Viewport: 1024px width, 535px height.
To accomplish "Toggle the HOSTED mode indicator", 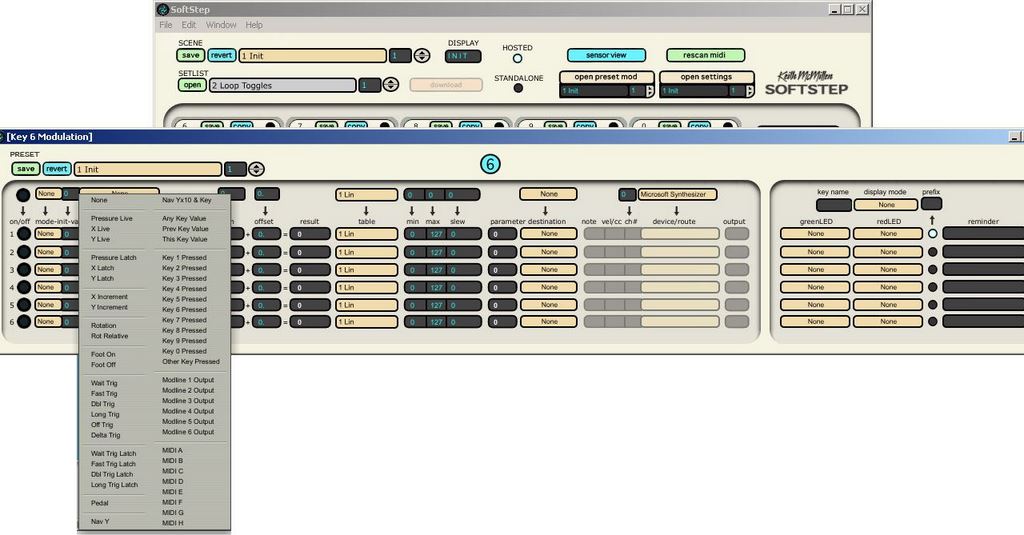I will pyautogui.click(x=517, y=58).
